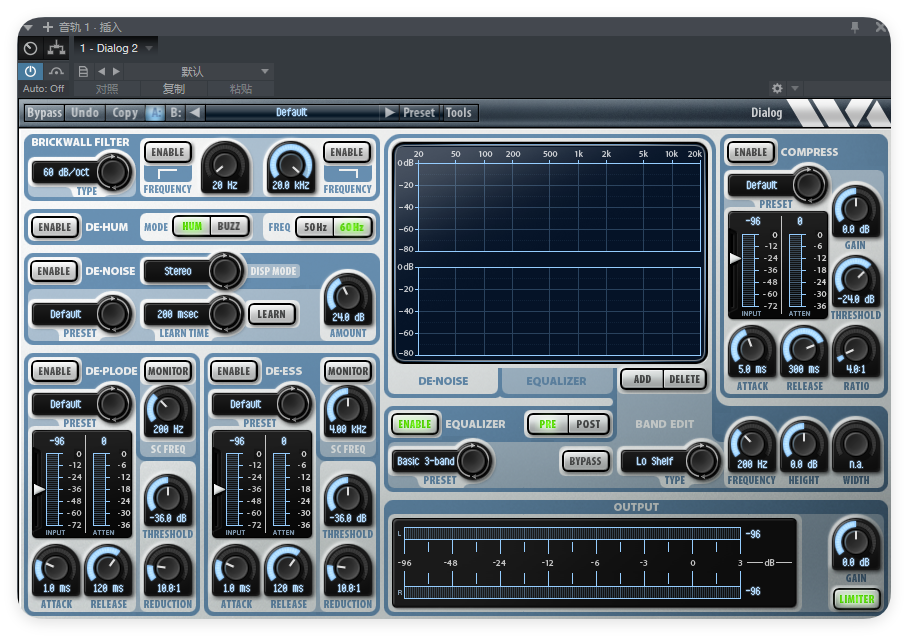Enable the Compress module
908x636 pixels.
point(750,152)
